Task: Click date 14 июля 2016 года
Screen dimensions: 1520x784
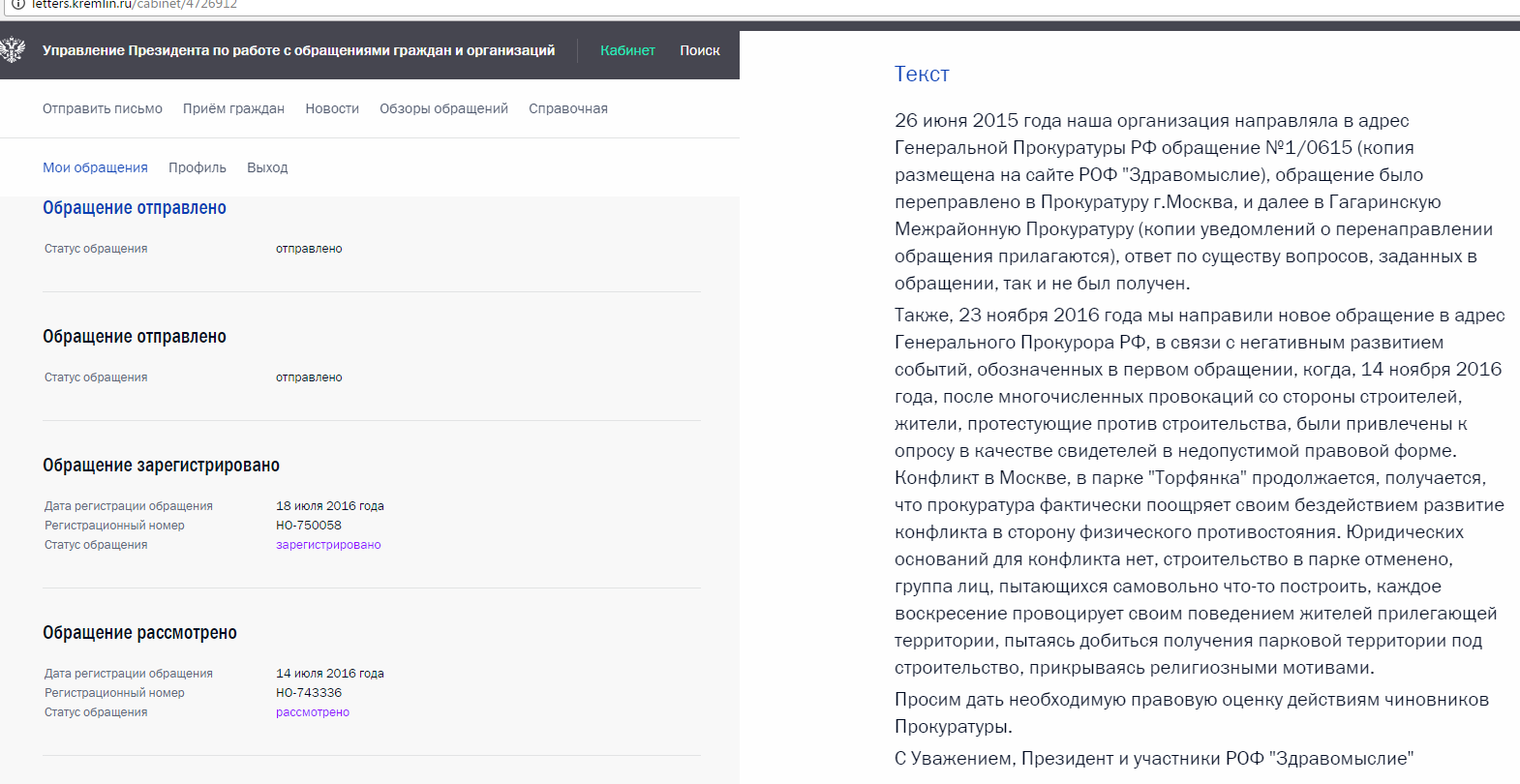Action: (330, 674)
